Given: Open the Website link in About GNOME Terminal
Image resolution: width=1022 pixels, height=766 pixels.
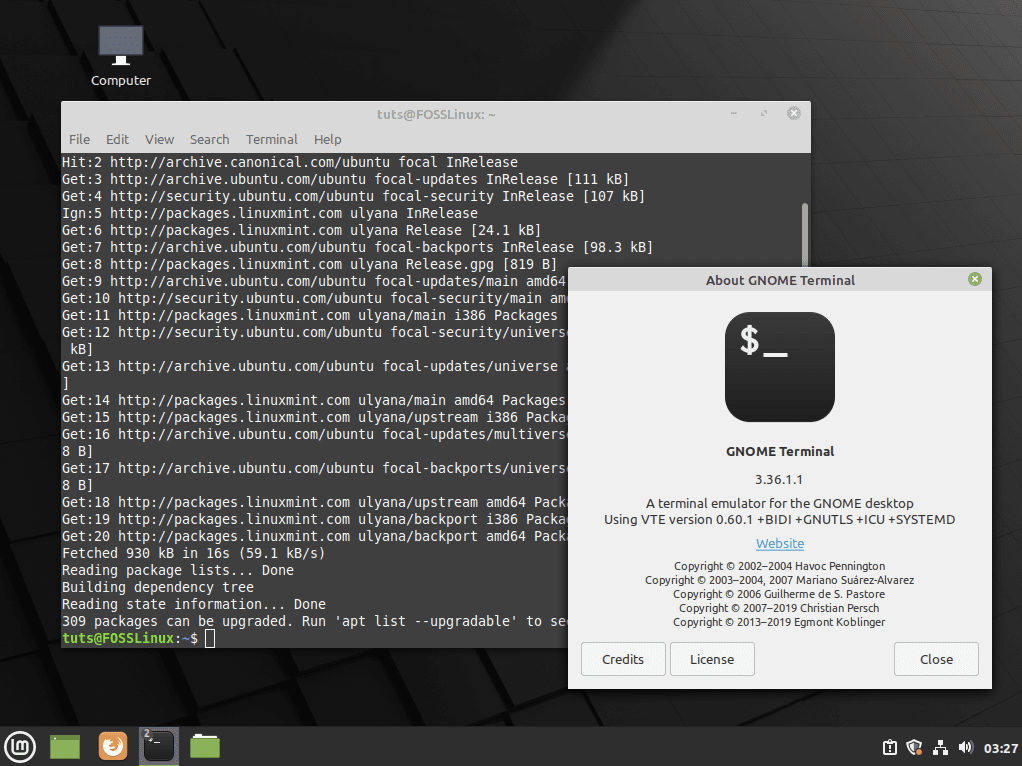Looking at the screenshot, I should coord(779,543).
